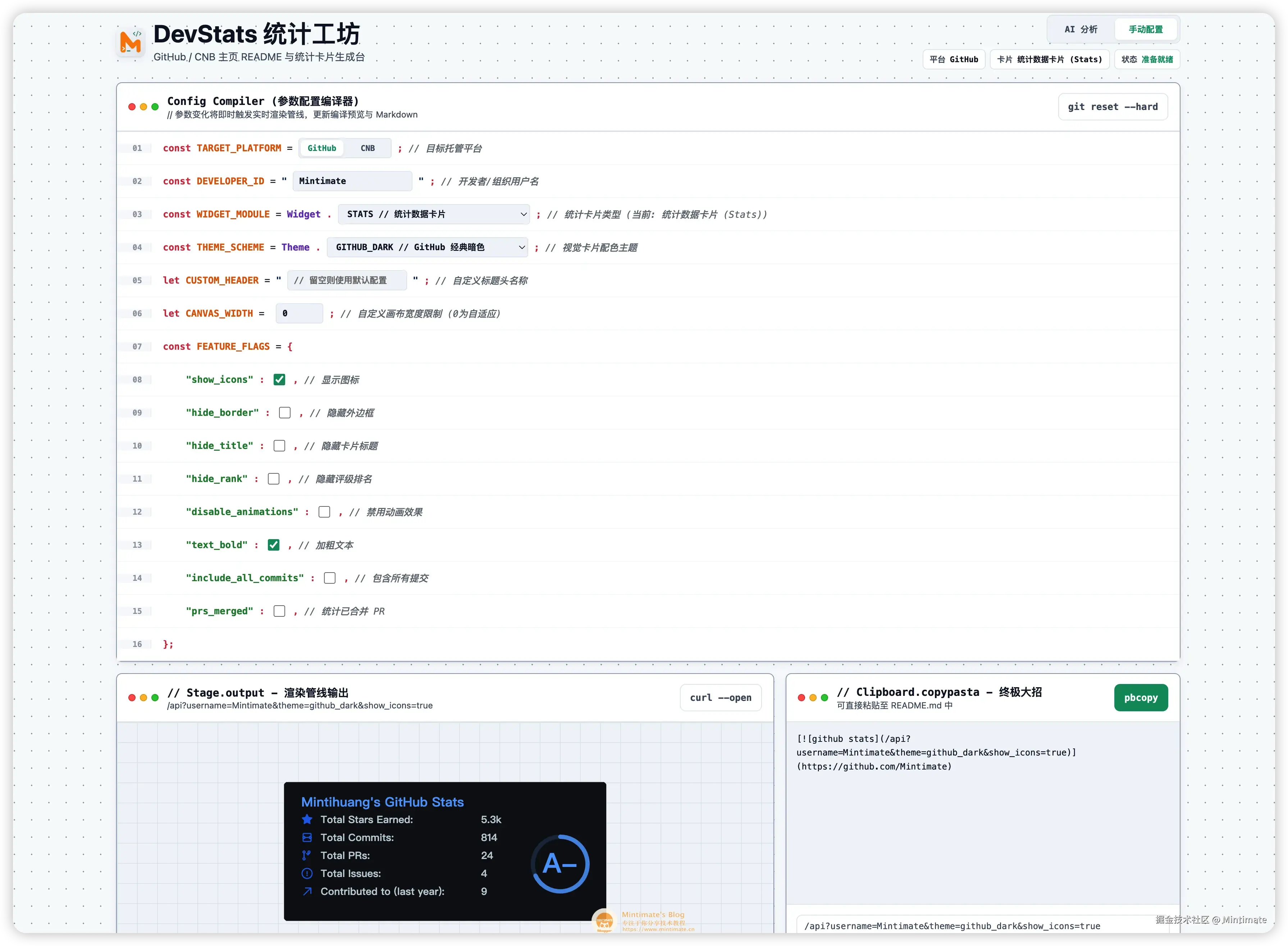
Task: Click the CUSTOM_HEADER text input
Action: pyautogui.click(x=347, y=281)
